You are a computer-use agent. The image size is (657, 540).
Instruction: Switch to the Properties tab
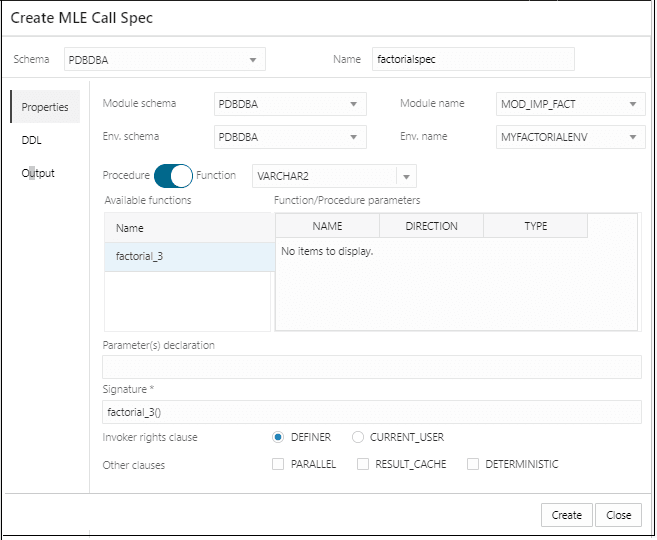pos(45,107)
